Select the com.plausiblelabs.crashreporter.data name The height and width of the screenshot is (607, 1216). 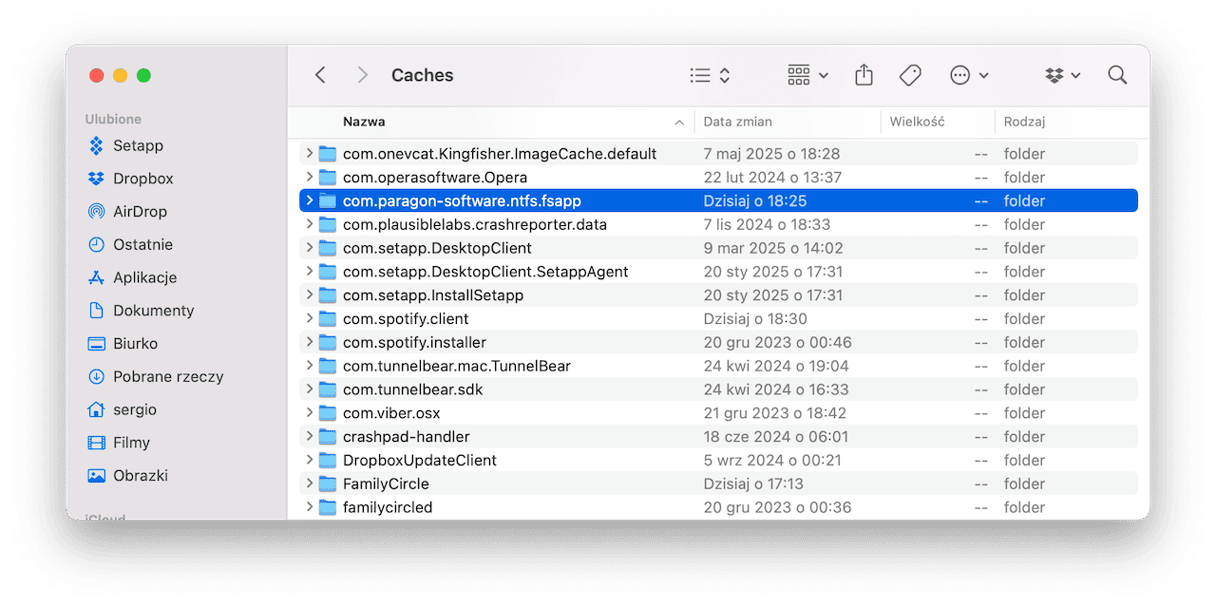475,225
